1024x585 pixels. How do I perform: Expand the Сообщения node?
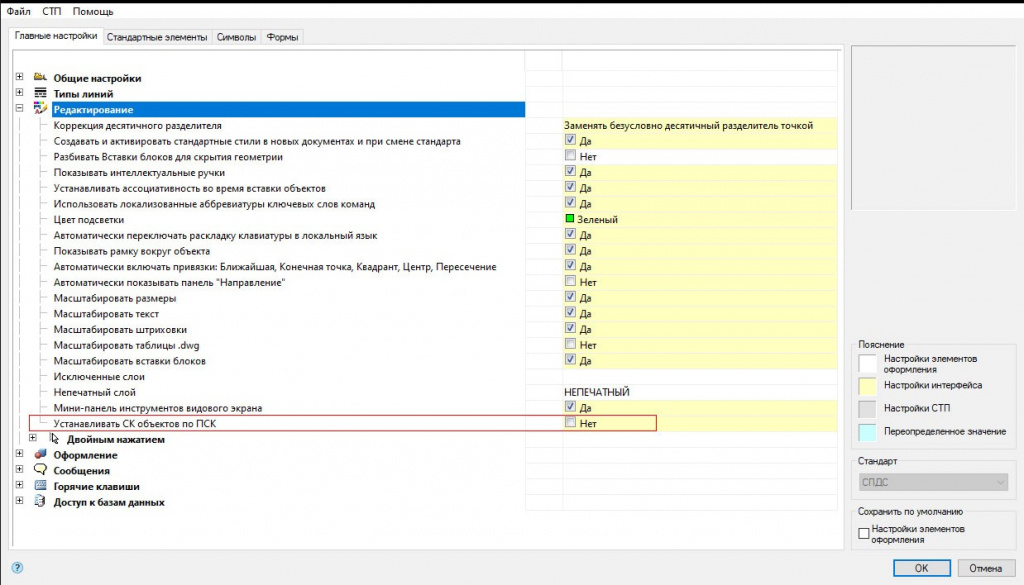pyautogui.click(x=20, y=469)
